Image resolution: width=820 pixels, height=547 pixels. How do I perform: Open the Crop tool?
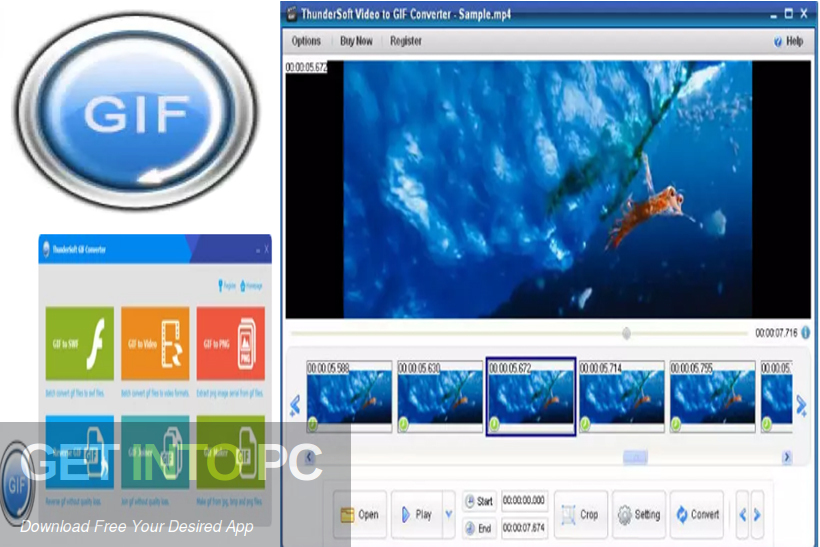pyautogui.click(x=580, y=515)
